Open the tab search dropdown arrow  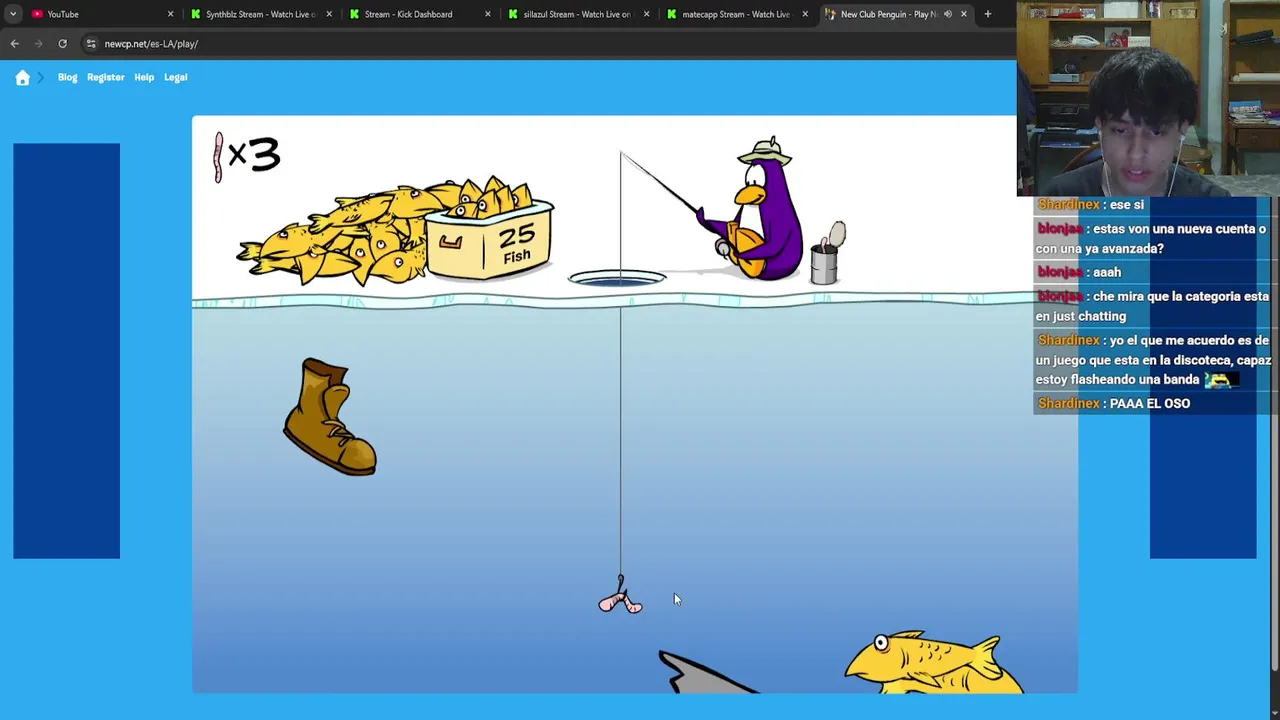[x=12, y=14]
